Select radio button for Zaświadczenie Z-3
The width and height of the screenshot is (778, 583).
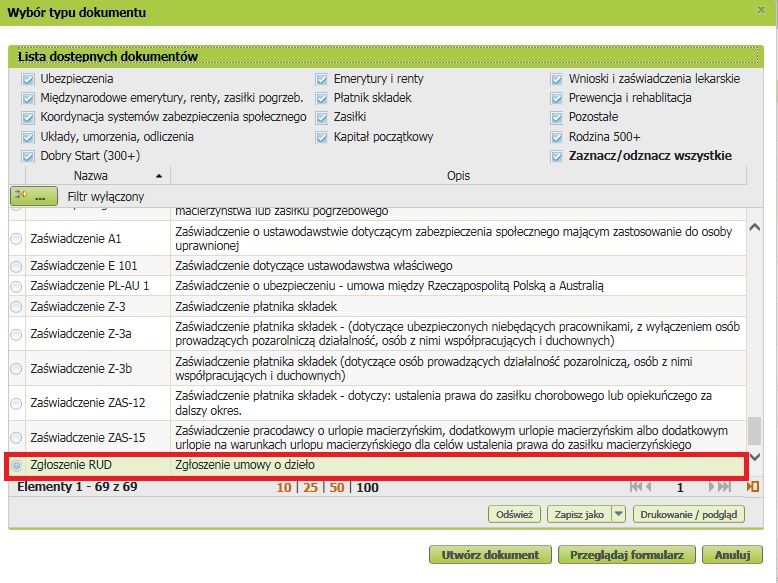click(x=16, y=307)
